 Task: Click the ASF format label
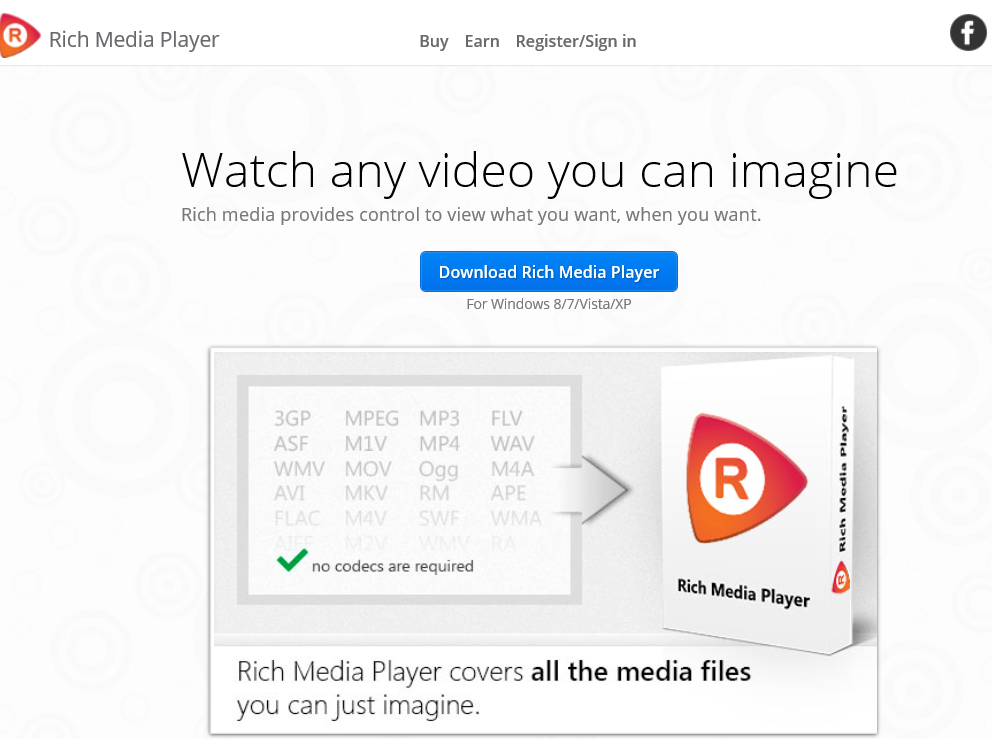(291, 444)
